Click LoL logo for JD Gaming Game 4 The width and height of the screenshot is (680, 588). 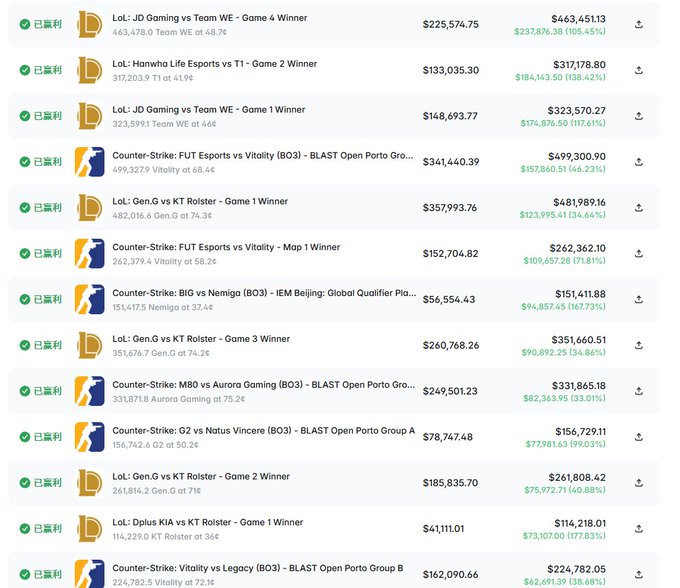click(89, 24)
